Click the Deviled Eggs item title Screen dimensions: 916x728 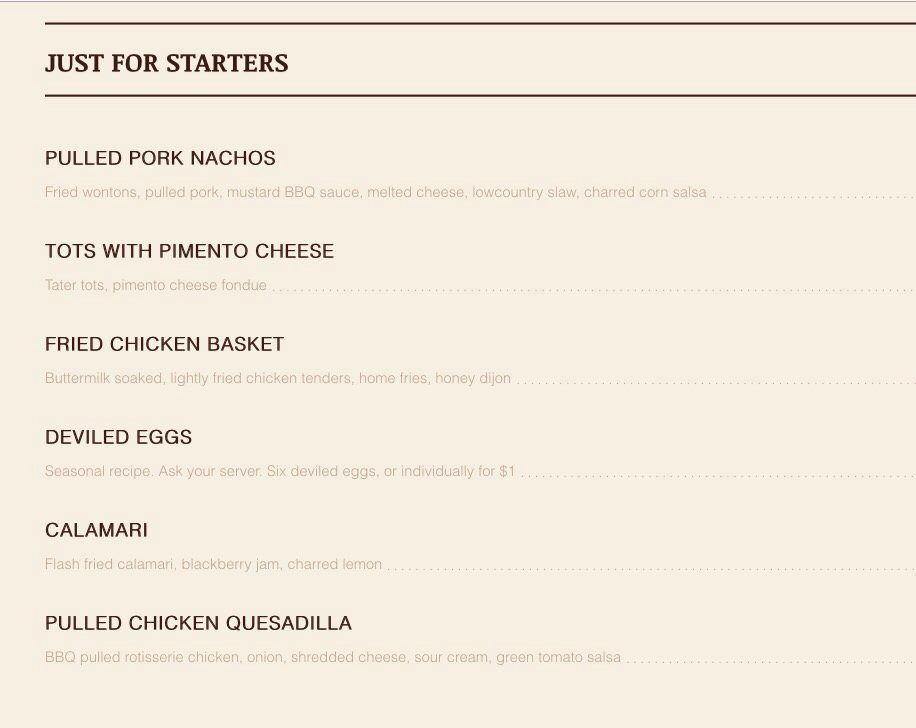point(118,437)
